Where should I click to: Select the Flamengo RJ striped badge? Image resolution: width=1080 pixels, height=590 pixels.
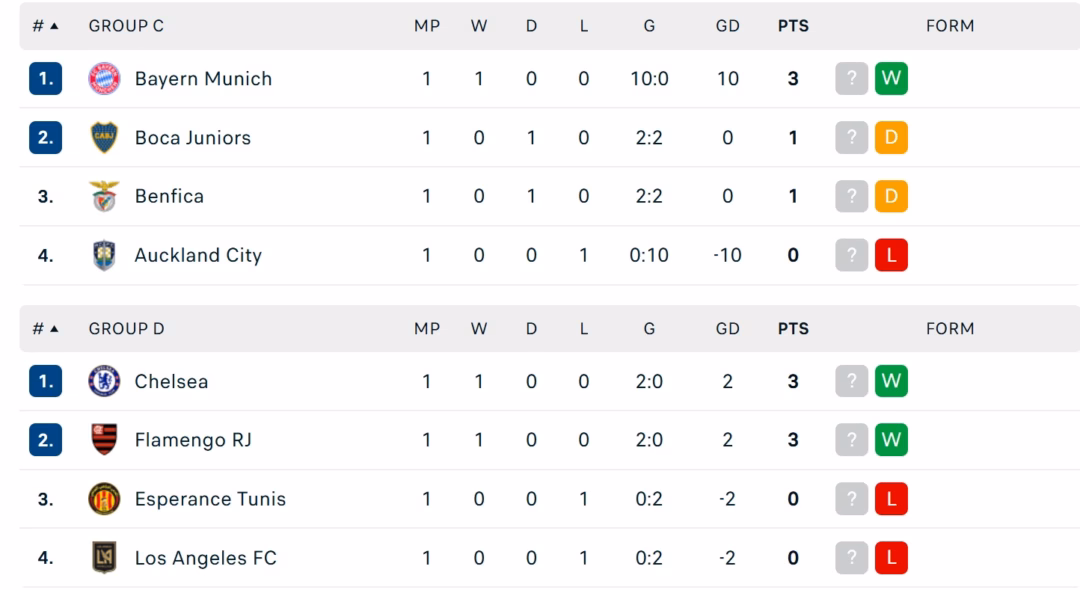coord(104,439)
